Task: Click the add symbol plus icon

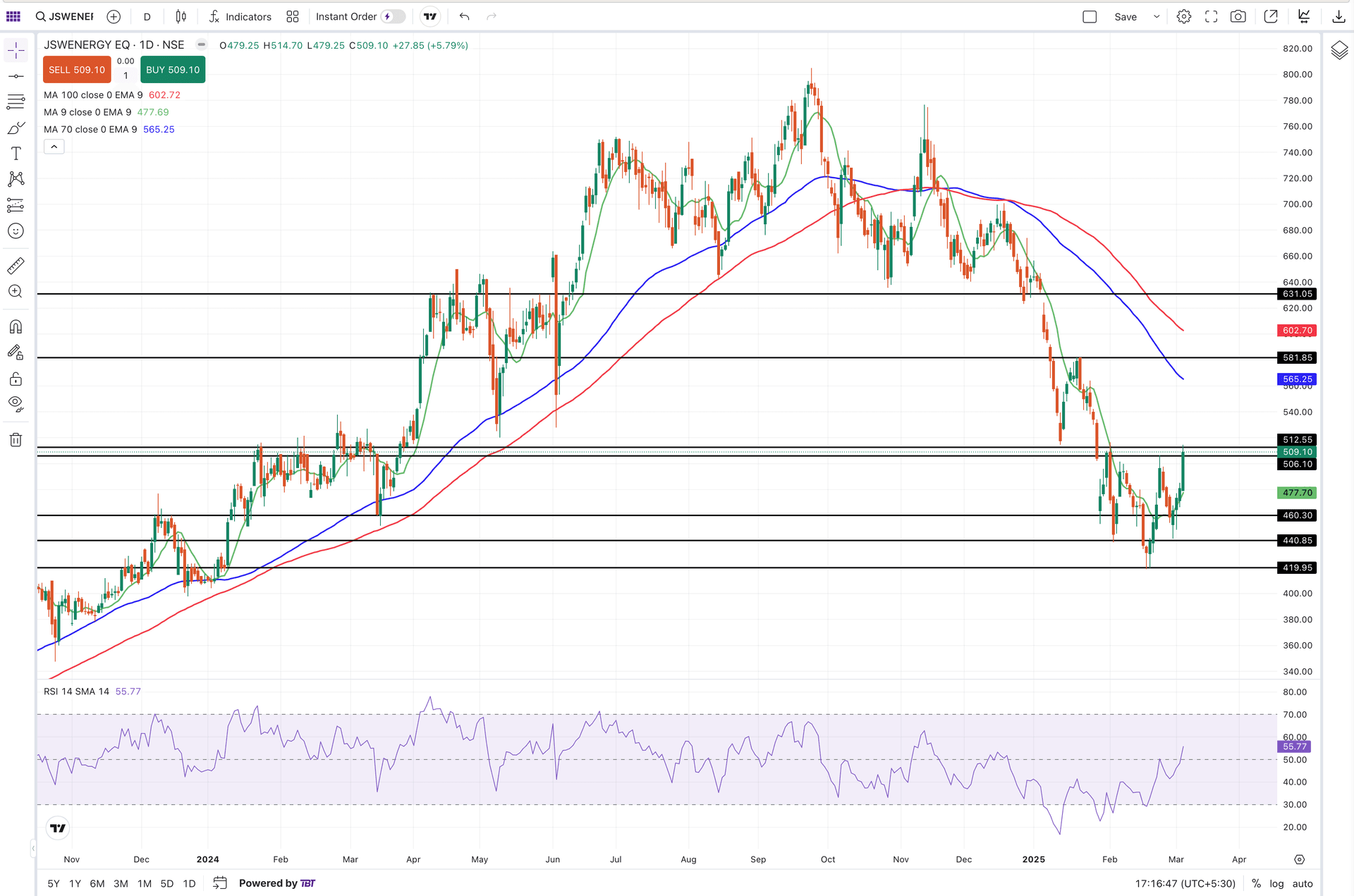Action: [114, 16]
